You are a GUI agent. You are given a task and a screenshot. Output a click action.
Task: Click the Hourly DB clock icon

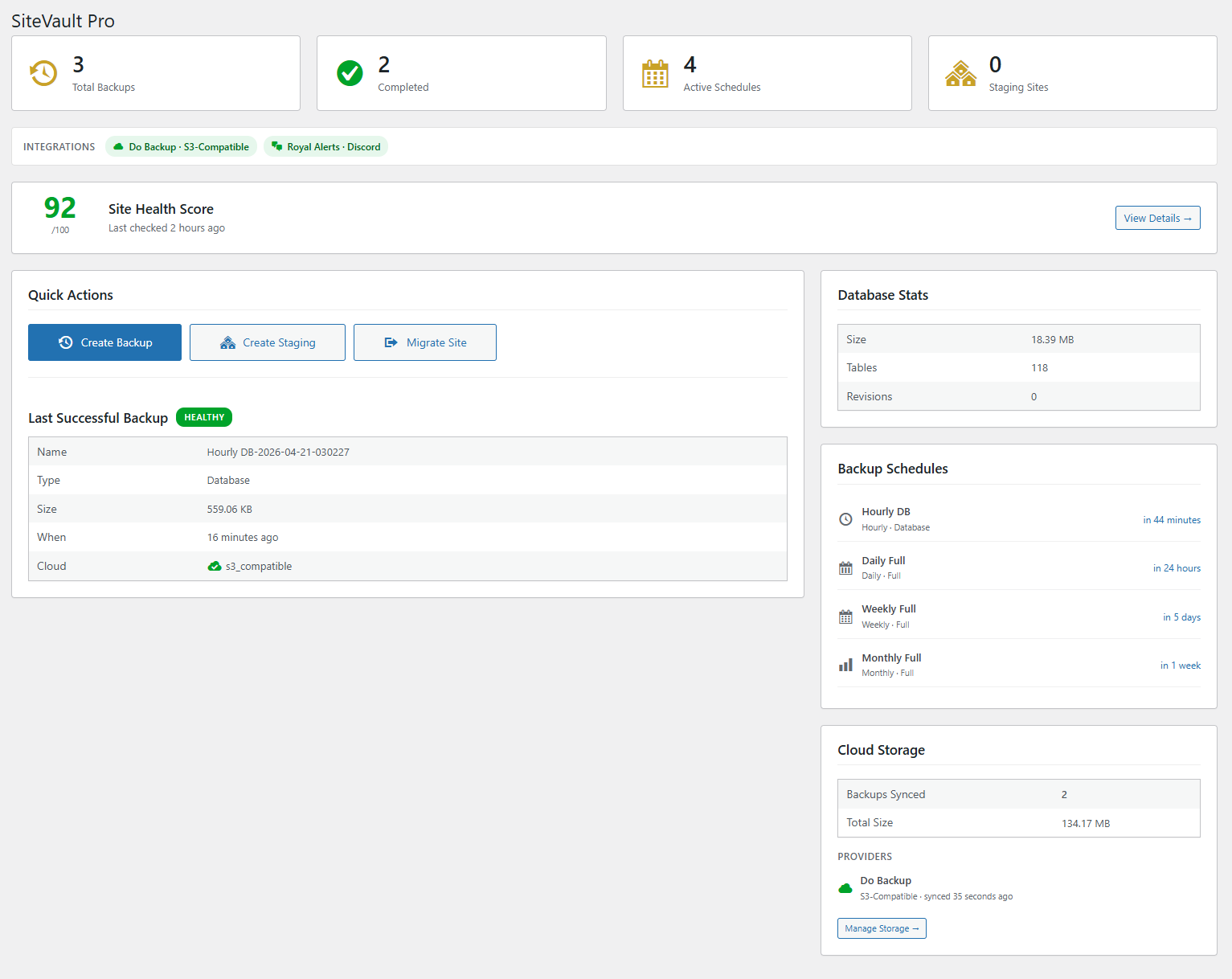(x=845, y=519)
